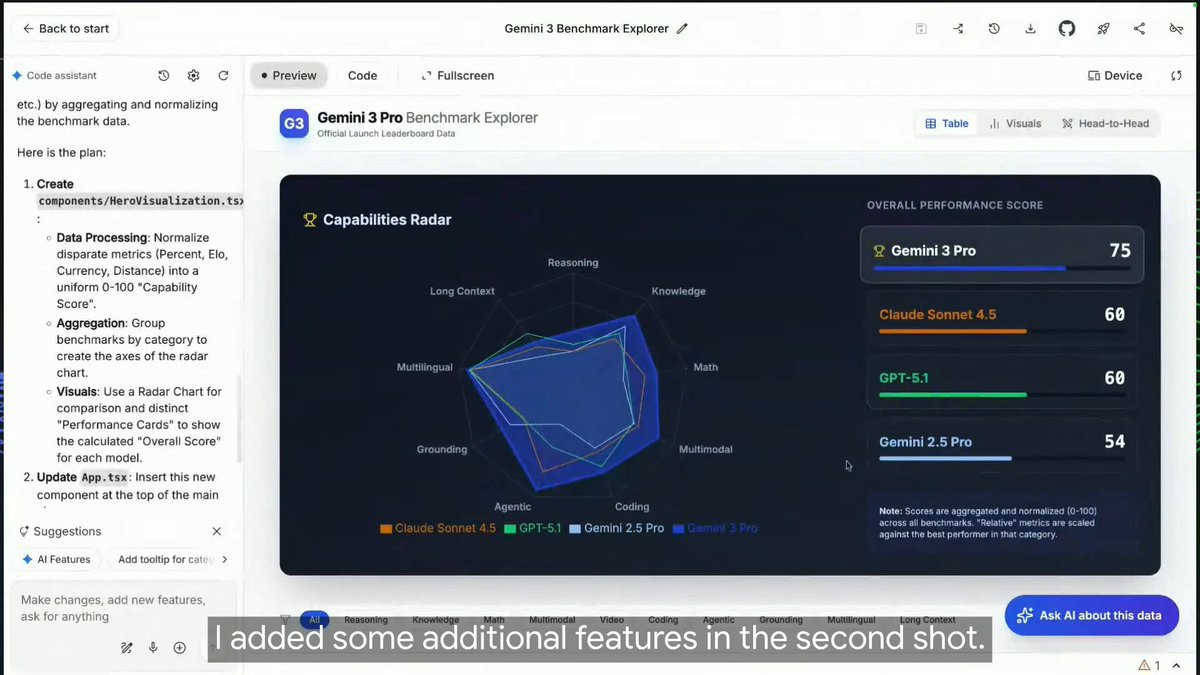Image resolution: width=1200 pixels, height=675 pixels.
Task: Click Ask AI about this data button
Action: (x=1092, y=615)
